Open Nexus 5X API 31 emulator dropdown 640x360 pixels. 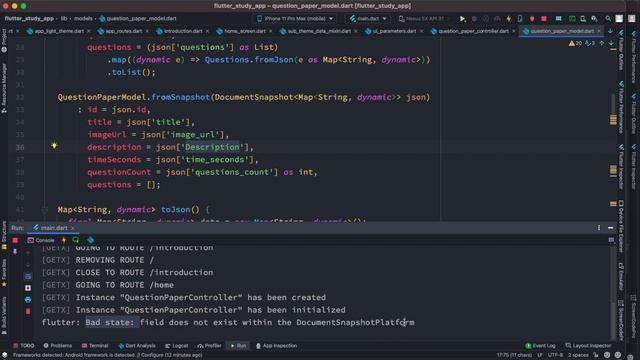422,19
